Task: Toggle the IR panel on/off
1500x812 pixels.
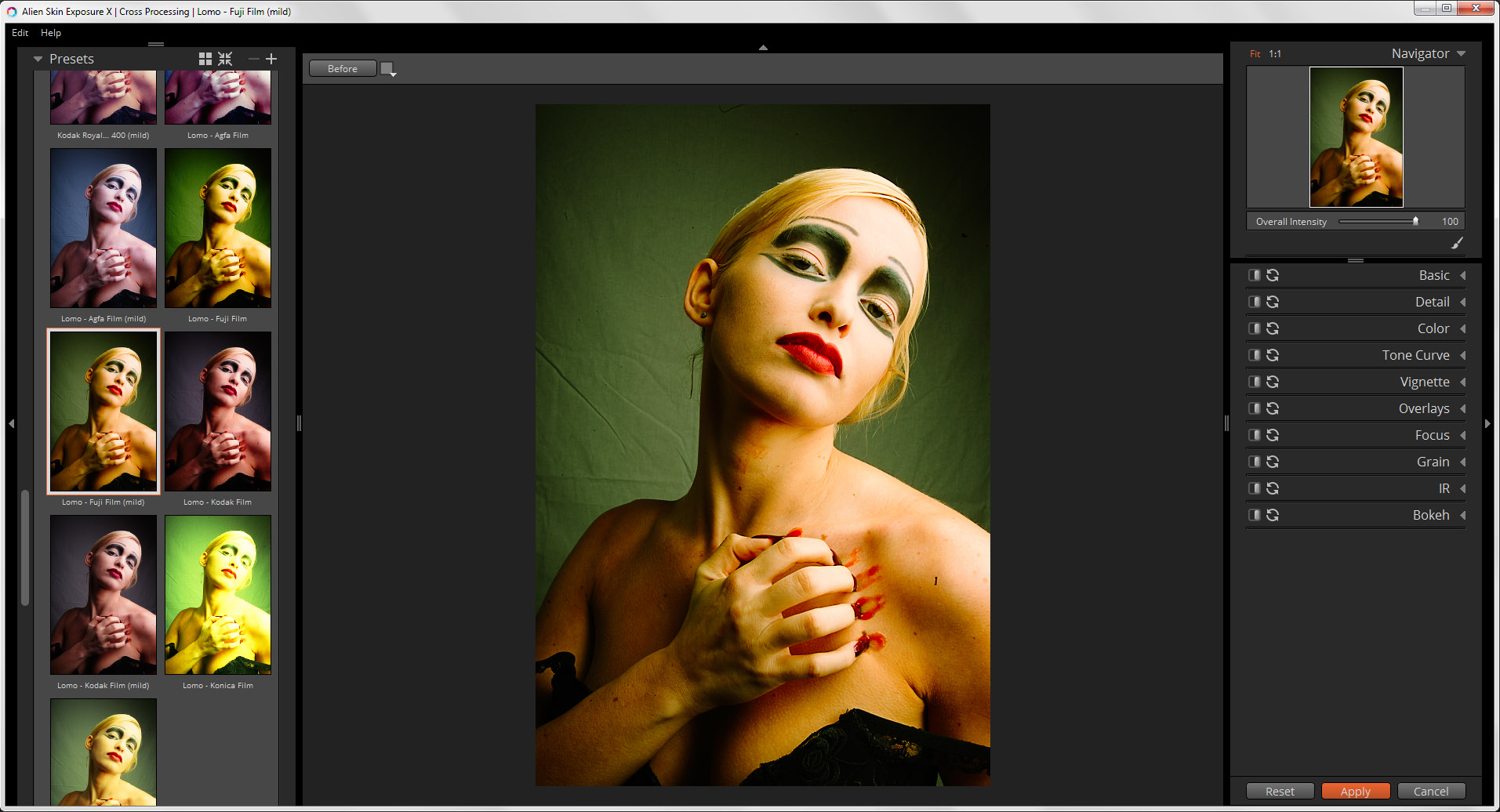Action: click(x=1255, y=488)
